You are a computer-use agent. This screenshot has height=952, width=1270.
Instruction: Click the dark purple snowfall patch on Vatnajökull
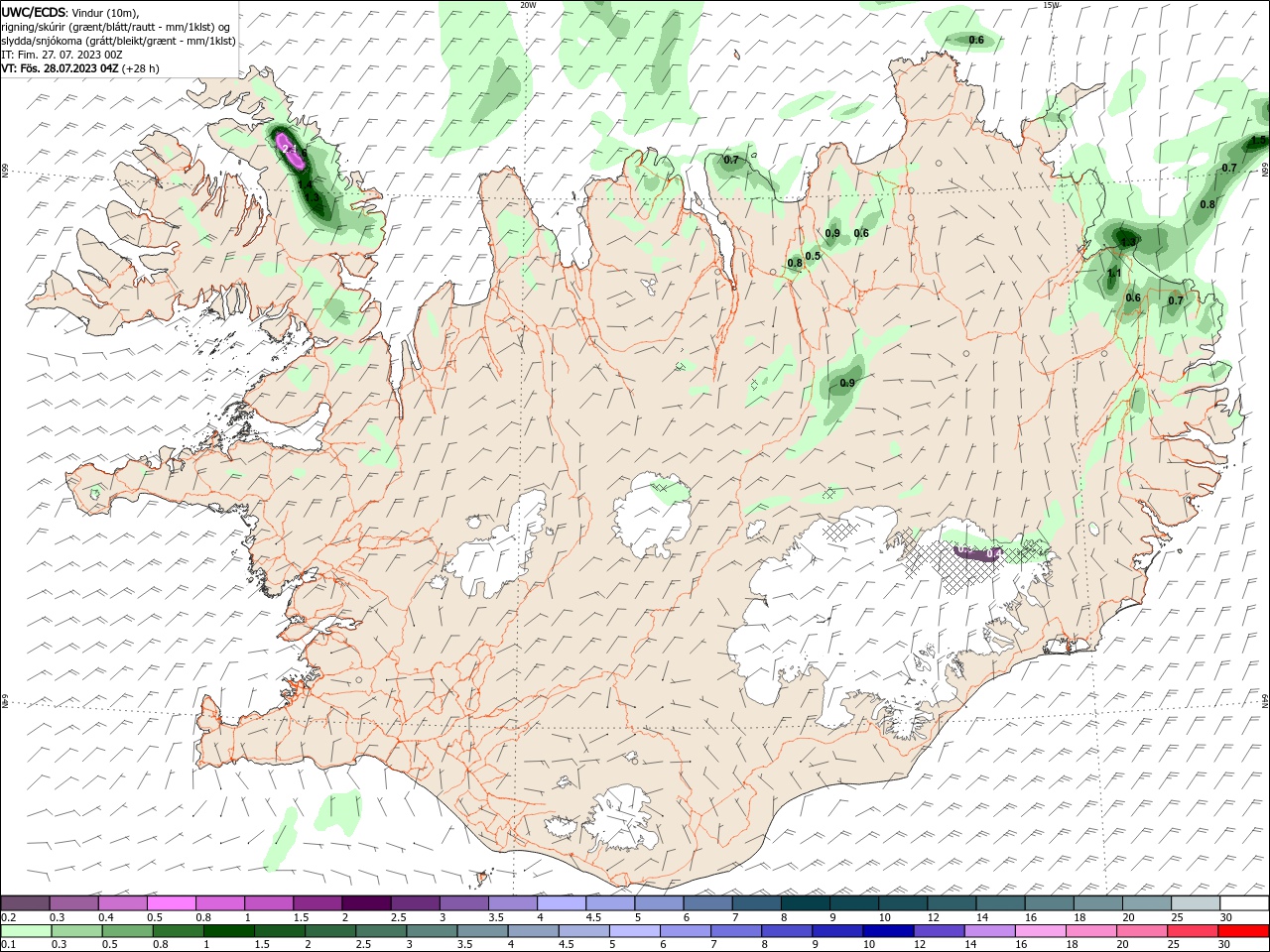pos(978,554)
